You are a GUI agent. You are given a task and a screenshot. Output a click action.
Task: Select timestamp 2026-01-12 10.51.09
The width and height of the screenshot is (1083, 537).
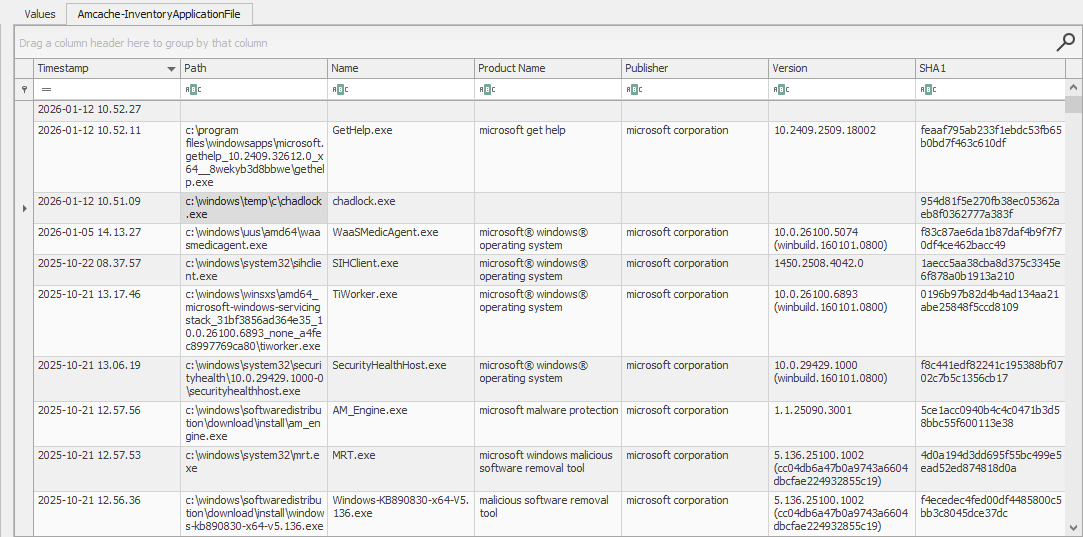click(x=107, y=208)
